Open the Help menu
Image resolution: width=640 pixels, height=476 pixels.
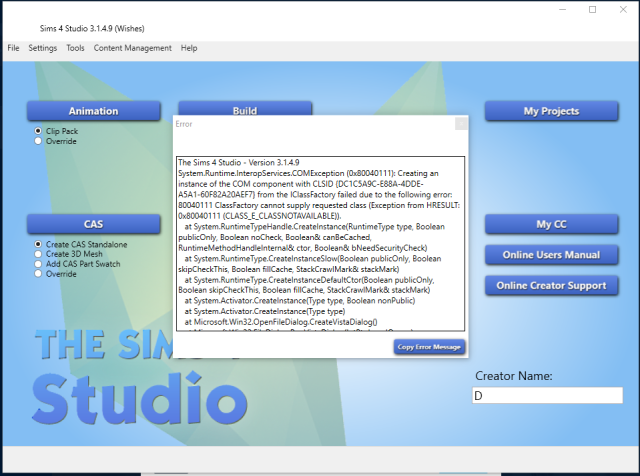point(189,48)
